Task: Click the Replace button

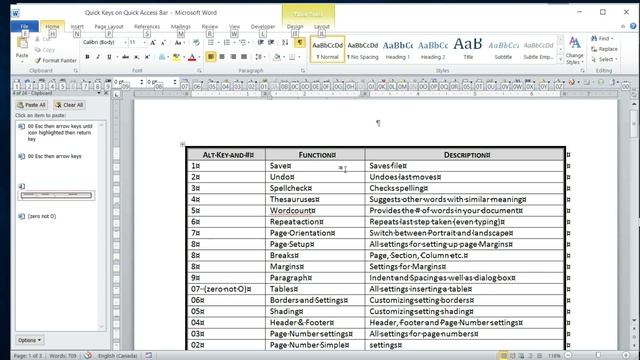Action: [604, 49]
